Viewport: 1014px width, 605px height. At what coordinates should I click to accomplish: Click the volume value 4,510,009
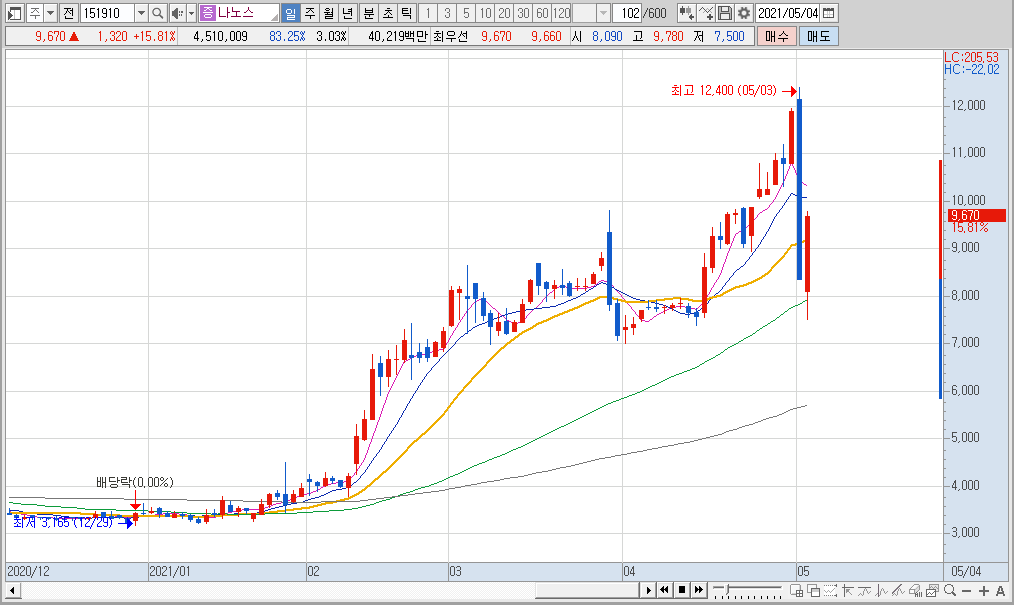221,36
